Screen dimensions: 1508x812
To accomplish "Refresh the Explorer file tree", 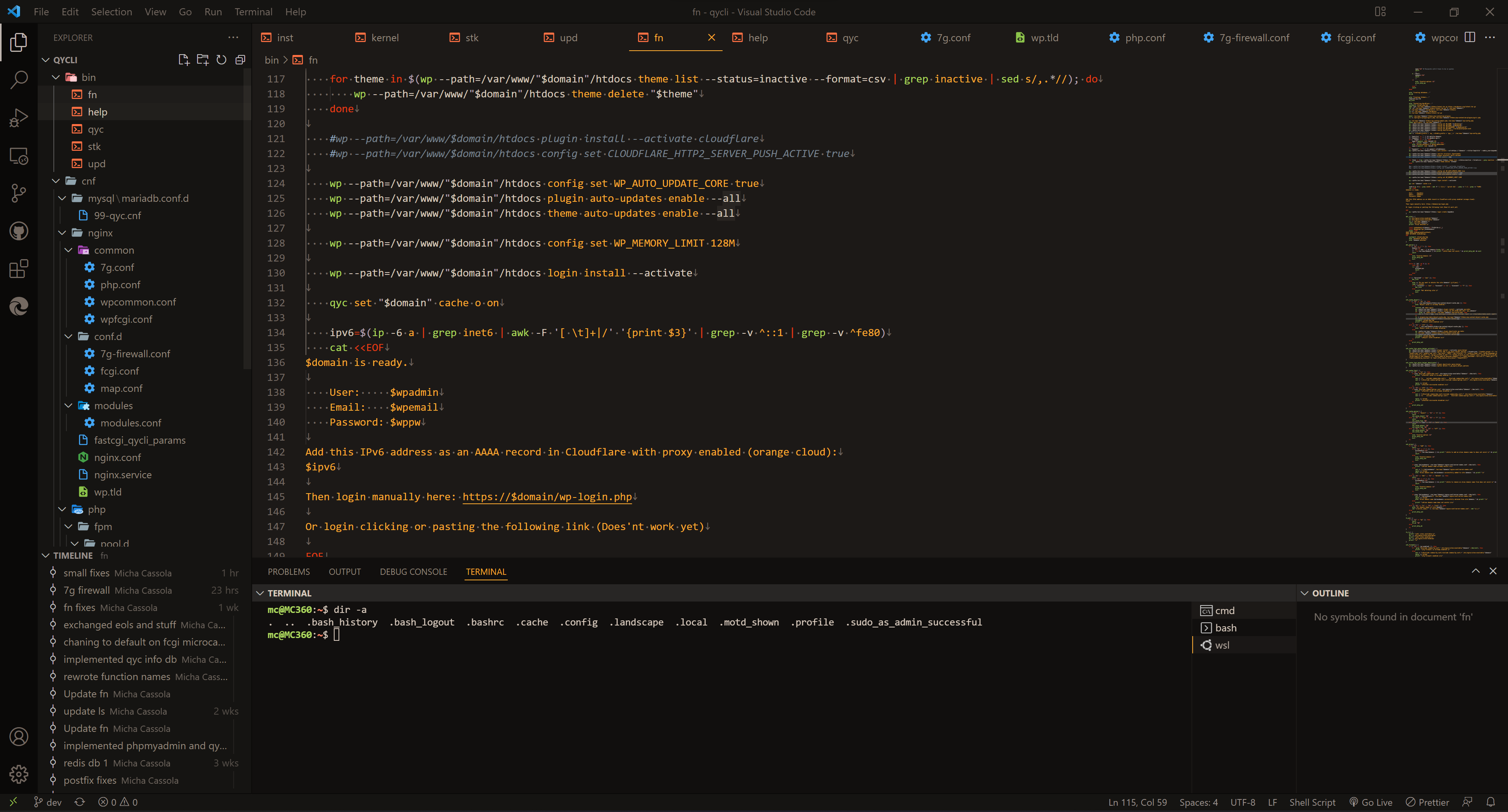I will 221,60.
